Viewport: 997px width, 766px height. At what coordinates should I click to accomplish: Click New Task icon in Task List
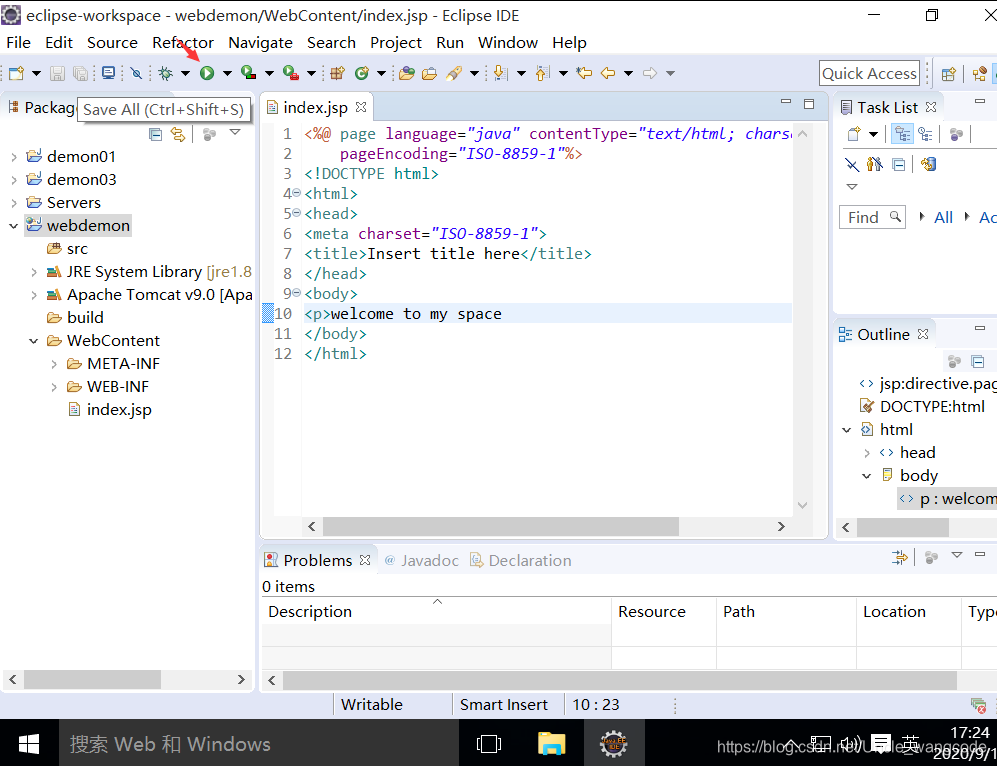[854, 134]
